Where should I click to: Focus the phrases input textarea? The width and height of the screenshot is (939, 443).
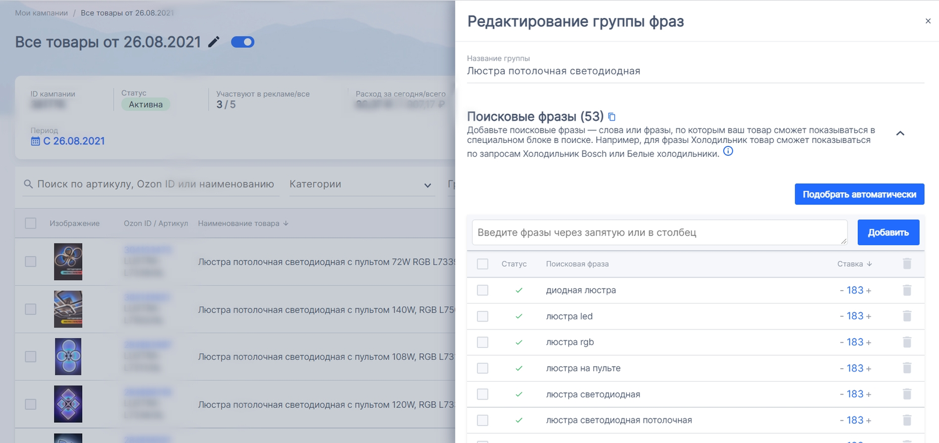point(660,232)
